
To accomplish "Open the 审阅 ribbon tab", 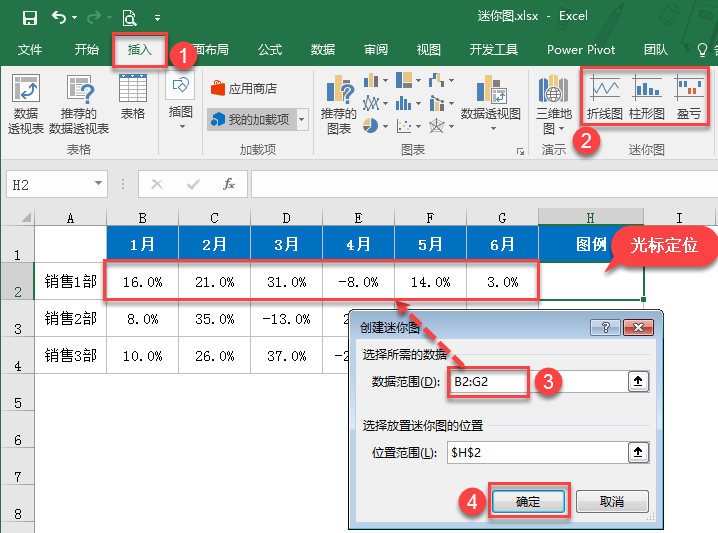I will click(x=376, y=49).
